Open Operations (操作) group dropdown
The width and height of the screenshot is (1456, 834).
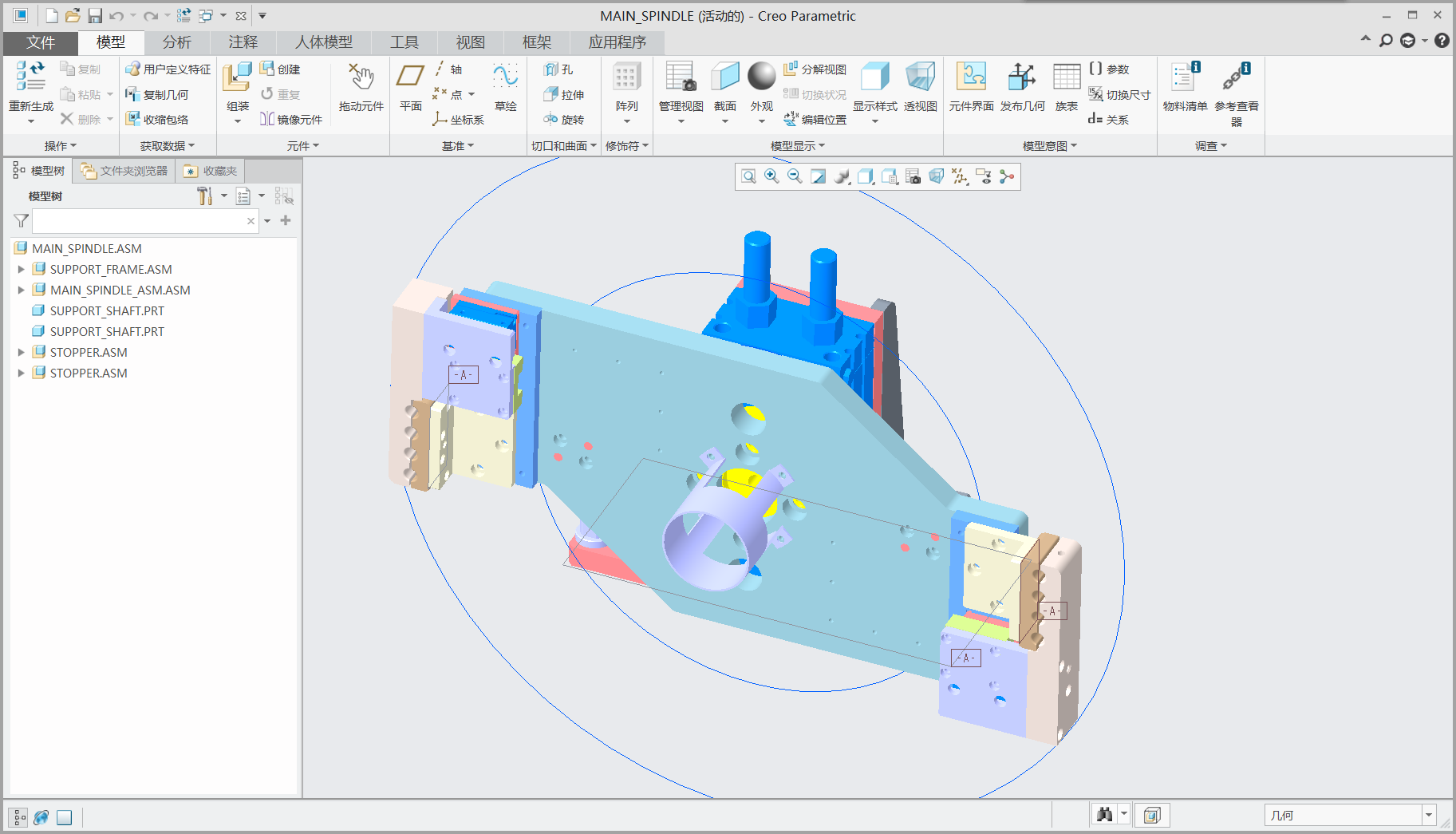click(61, 146)
